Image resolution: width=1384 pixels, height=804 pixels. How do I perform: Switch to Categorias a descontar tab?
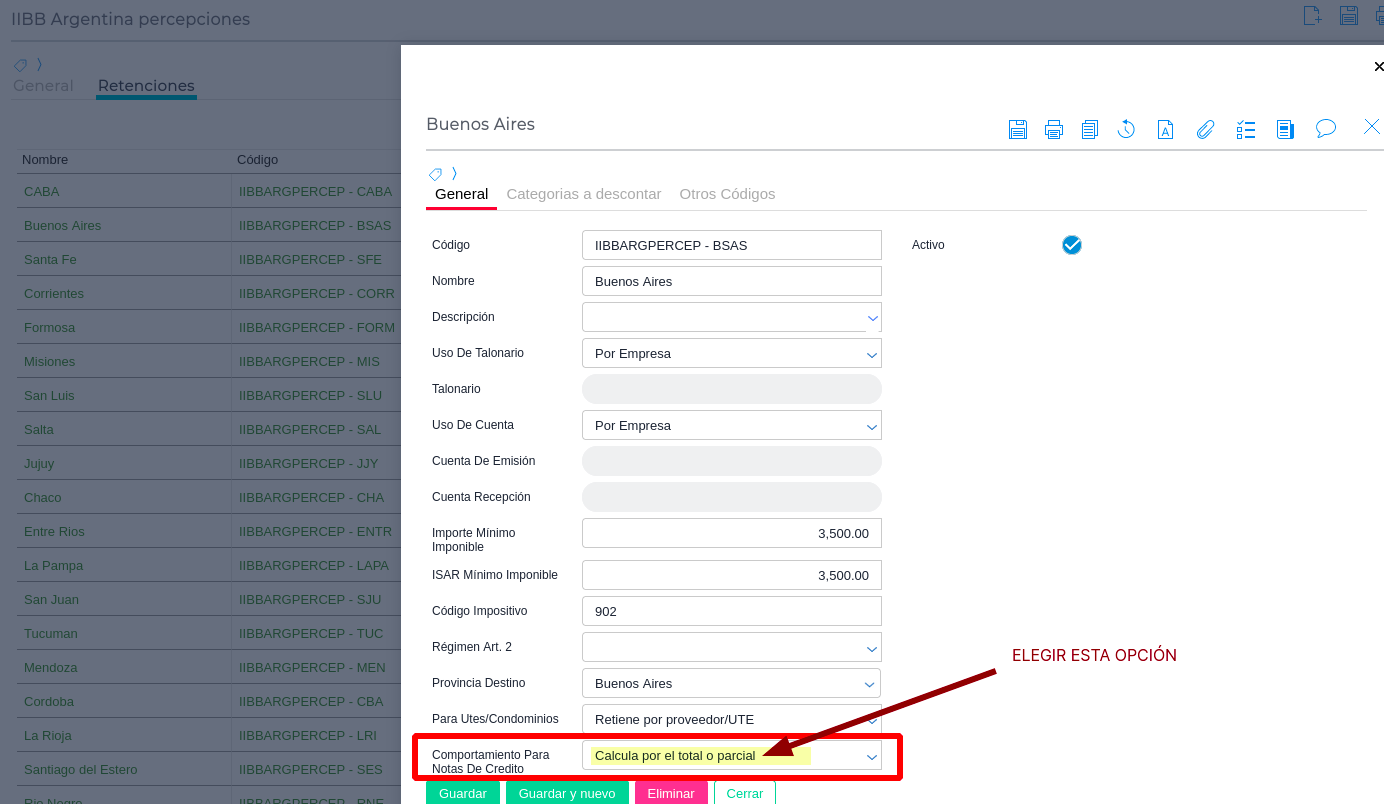pos(584,194)
